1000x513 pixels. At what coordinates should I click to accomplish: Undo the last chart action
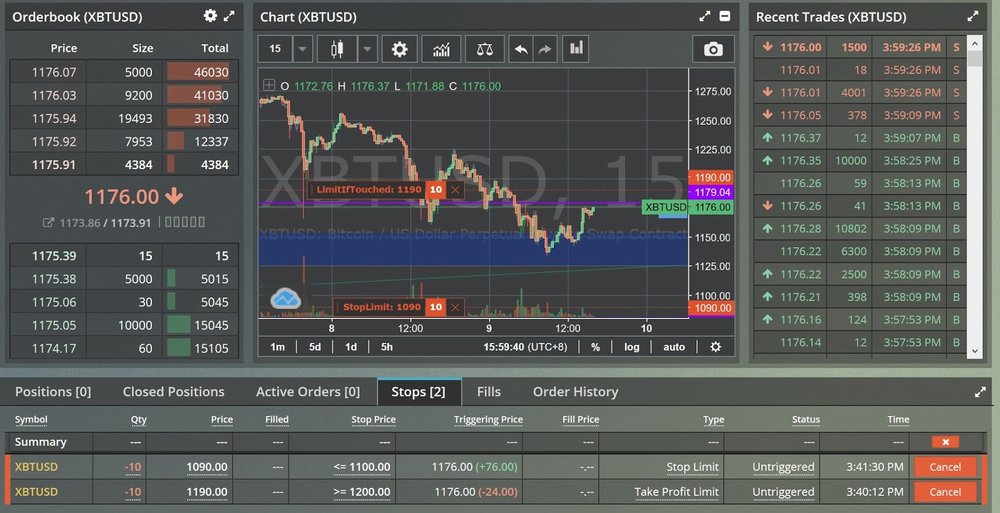521,49
